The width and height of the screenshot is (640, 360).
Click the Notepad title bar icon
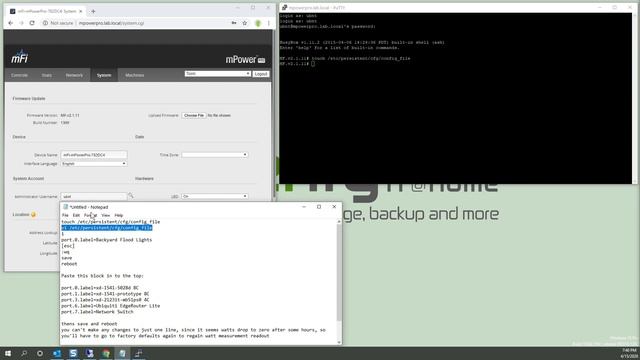pyautogui.click(x=65, y=207)
